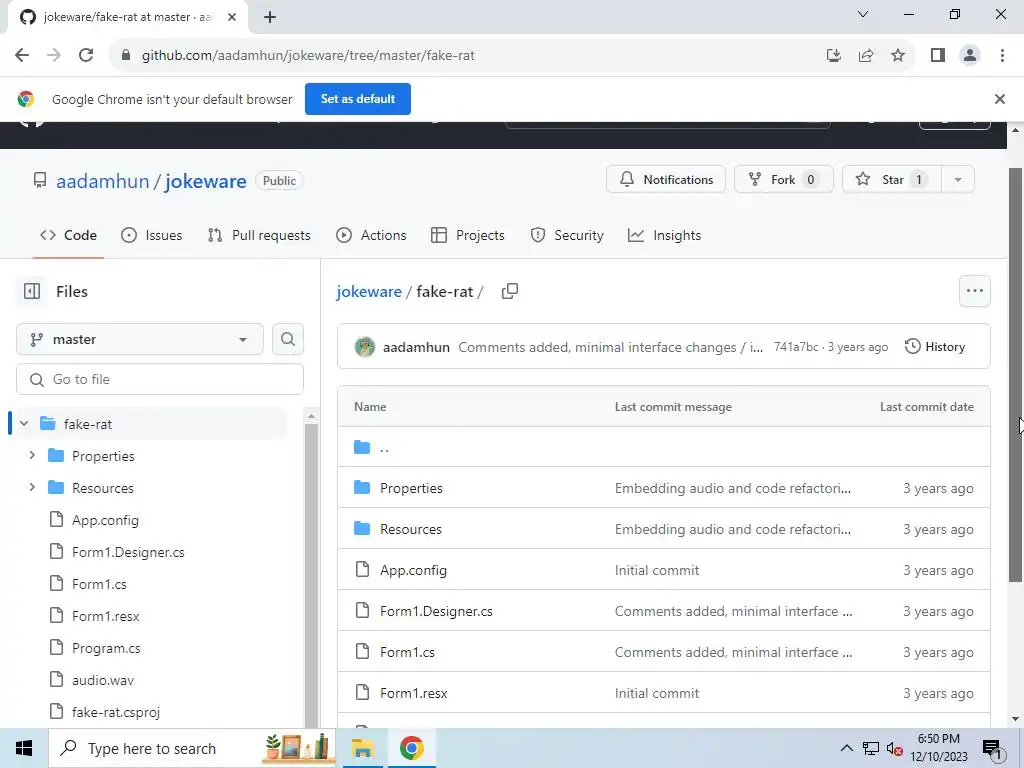
Task: Open App.config in the file table
Action: pyautogui.click(x=413, y=570)
